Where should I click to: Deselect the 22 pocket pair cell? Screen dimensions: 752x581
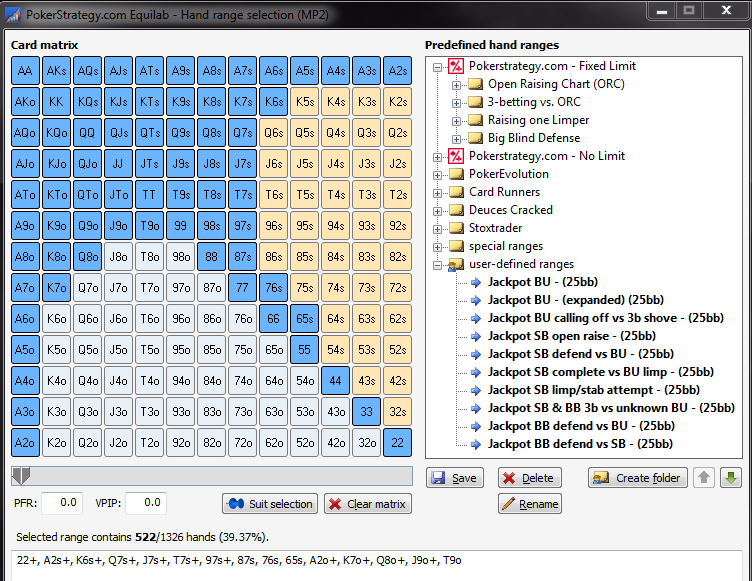point(398,442)
